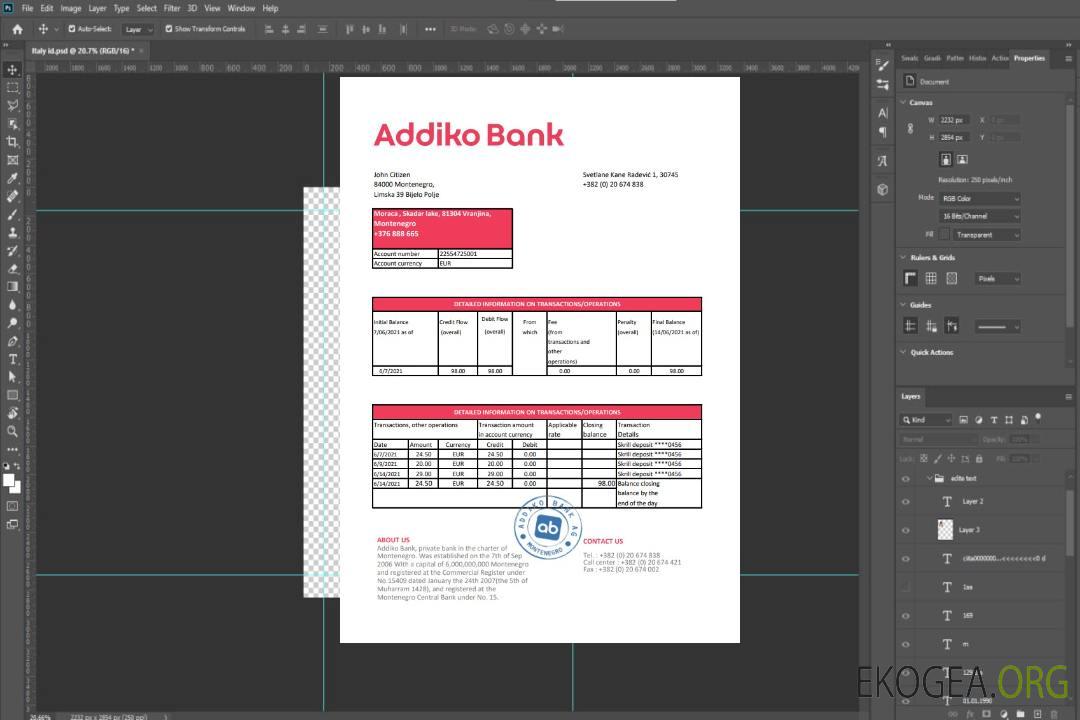This screenshot has width=1080, height=720.
Task: Open the Edit Toolbar ellipsis
Action: point(12,449)
